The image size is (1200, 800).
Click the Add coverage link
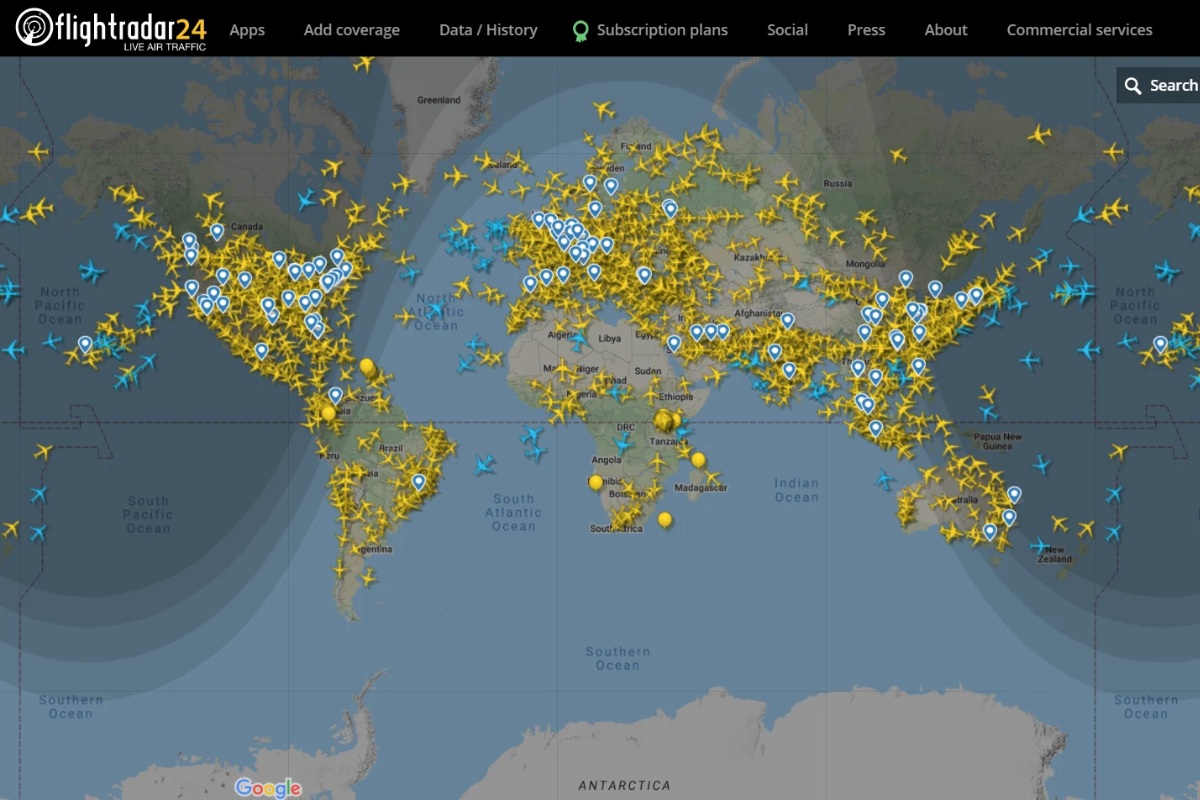(352, 30)
